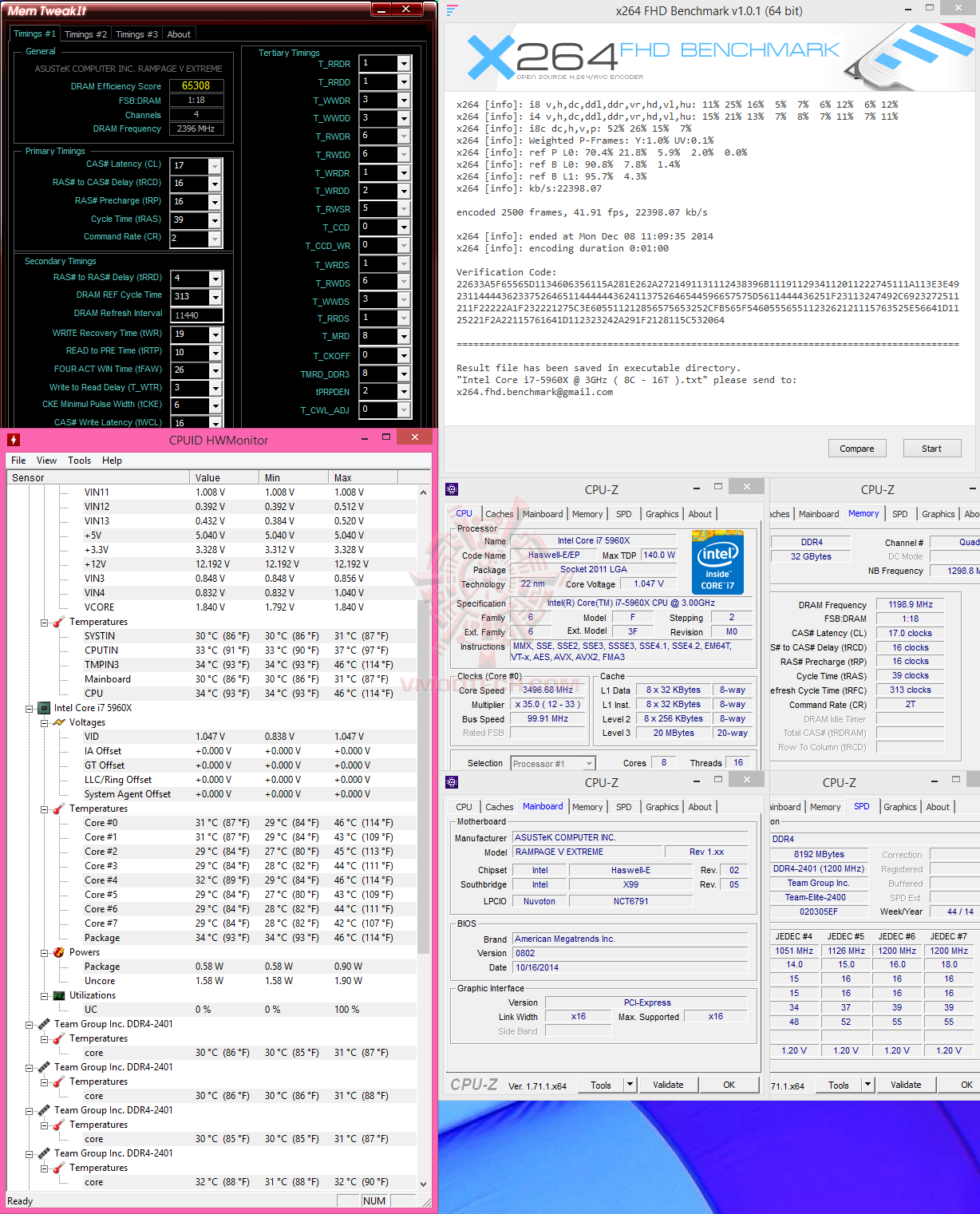Viewport: 980px width, 1214px height.
Task: Open the CAS# Latency (CL) dropdown in Mem TweakIt
Action: (x=215, y=166)
